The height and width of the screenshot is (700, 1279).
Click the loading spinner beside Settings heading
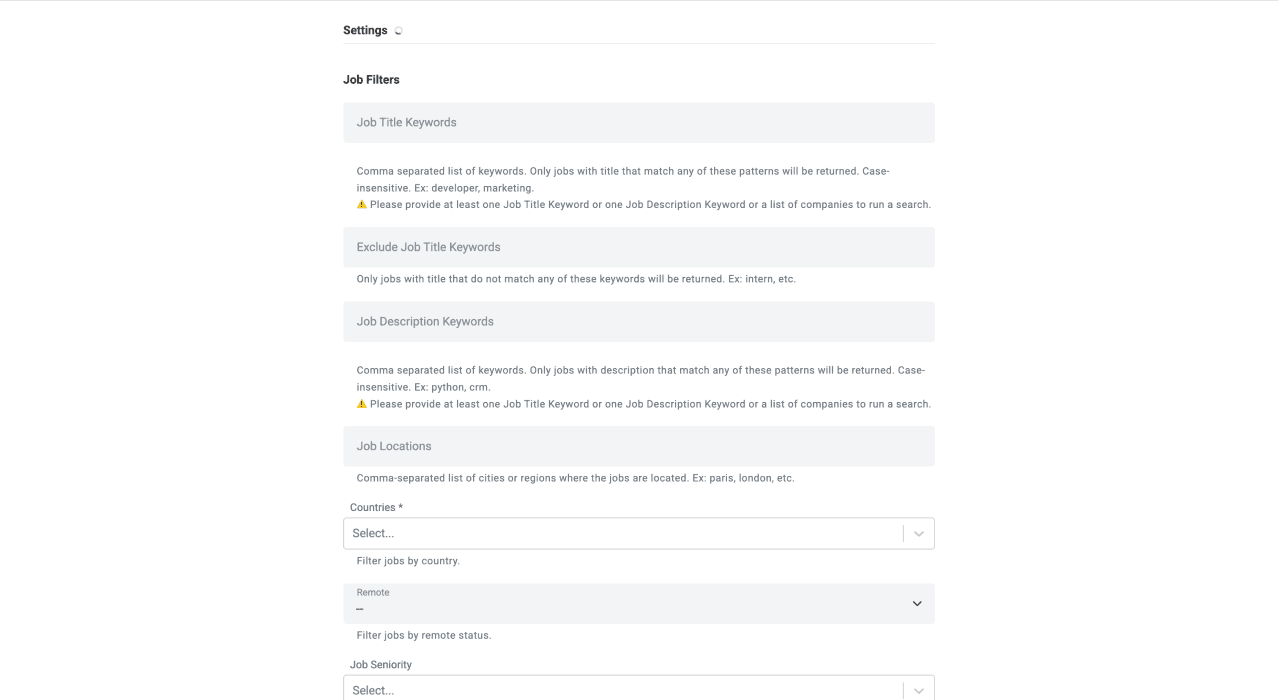pos(397,30)
